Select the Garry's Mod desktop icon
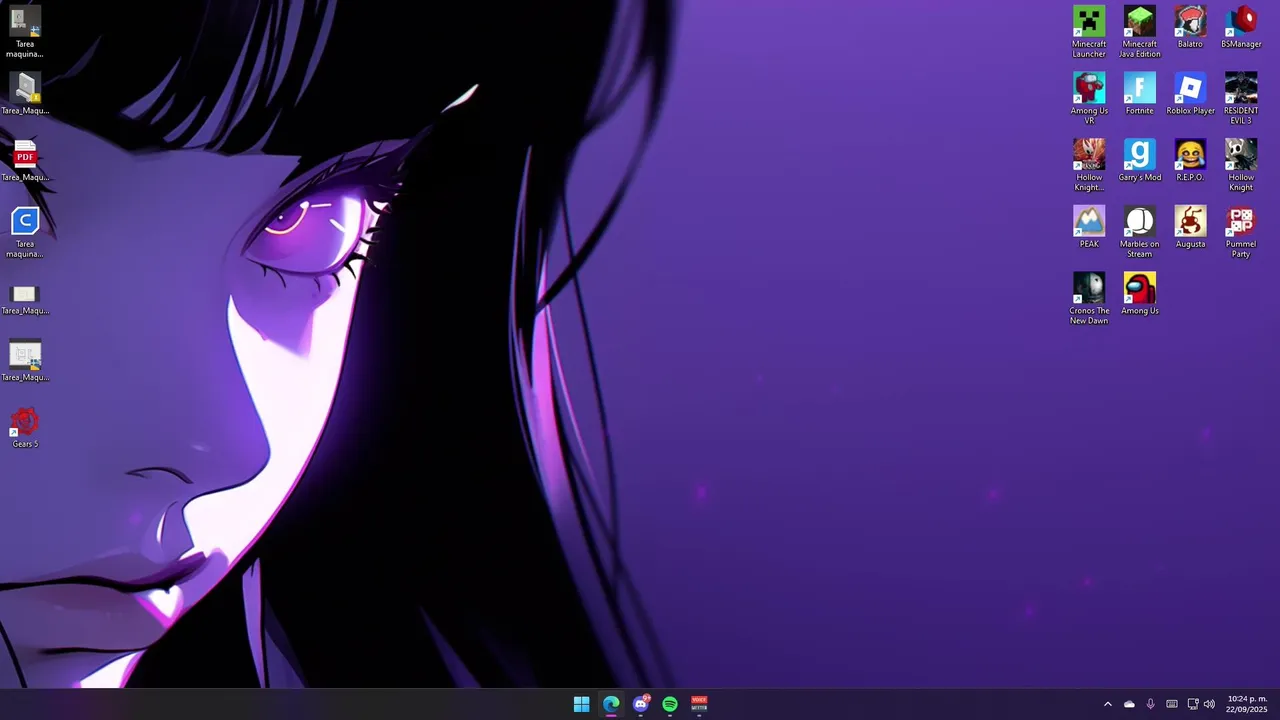The image size is (1280, 720). (x=1140, y=161)
